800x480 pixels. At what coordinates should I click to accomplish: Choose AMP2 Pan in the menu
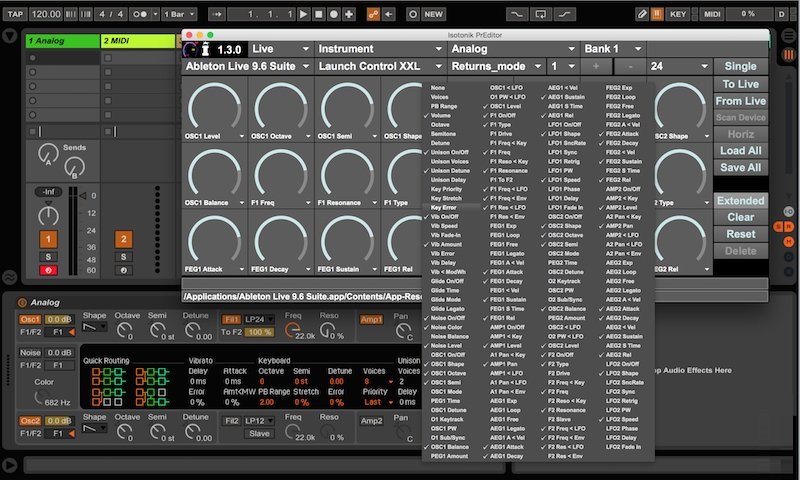click(x=619, y=226)
